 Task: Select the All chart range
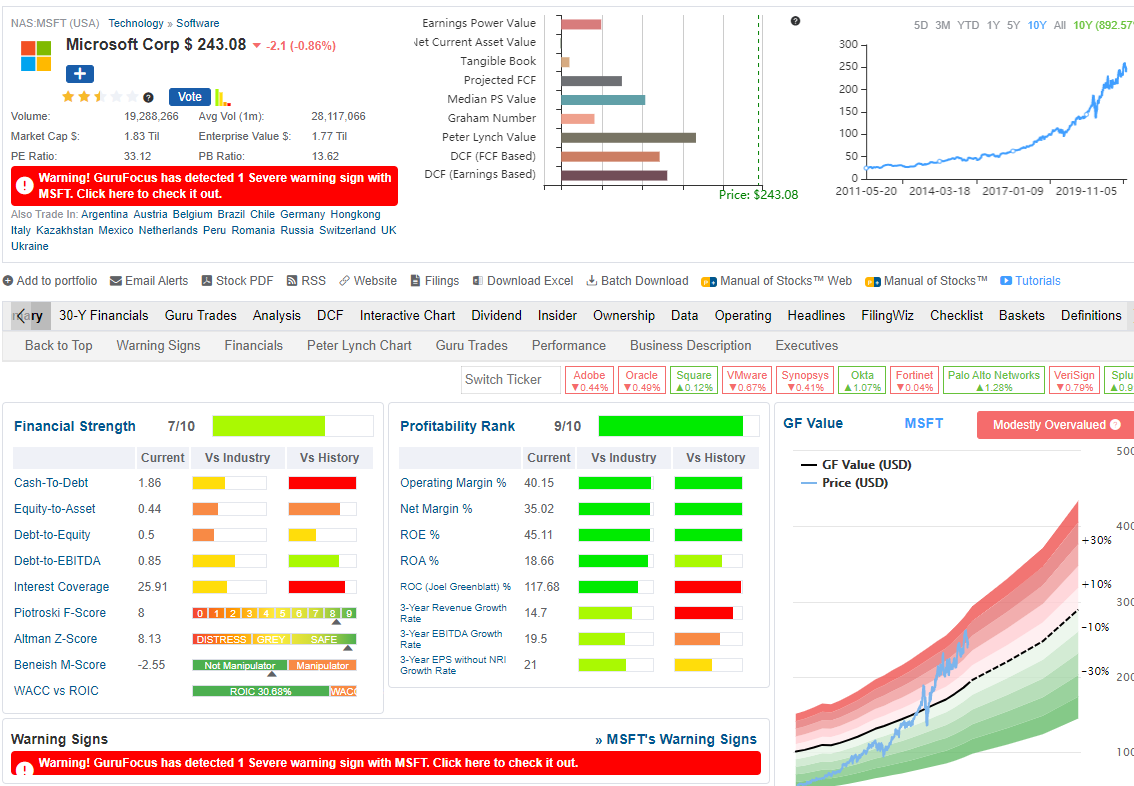point(1060,25)
